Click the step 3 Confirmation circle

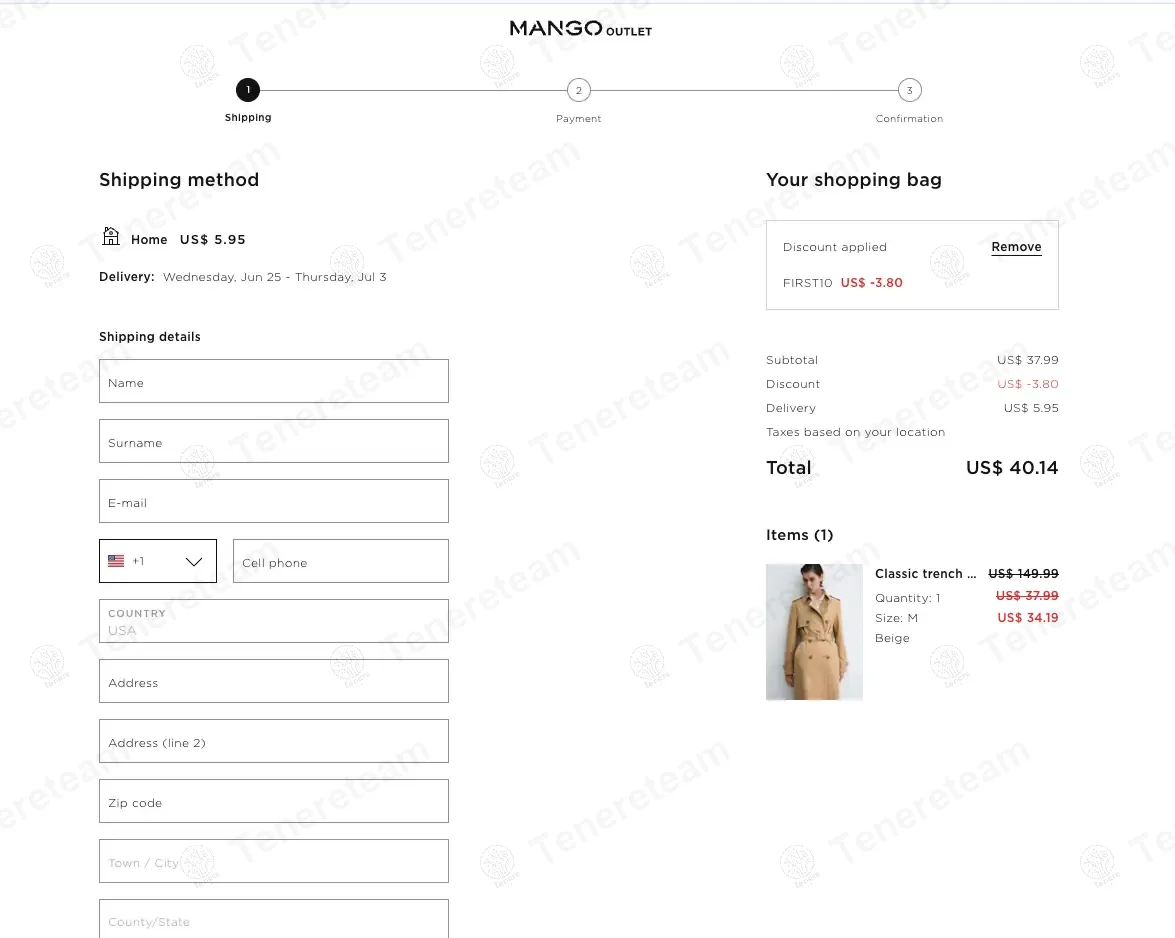pos(910,91)
